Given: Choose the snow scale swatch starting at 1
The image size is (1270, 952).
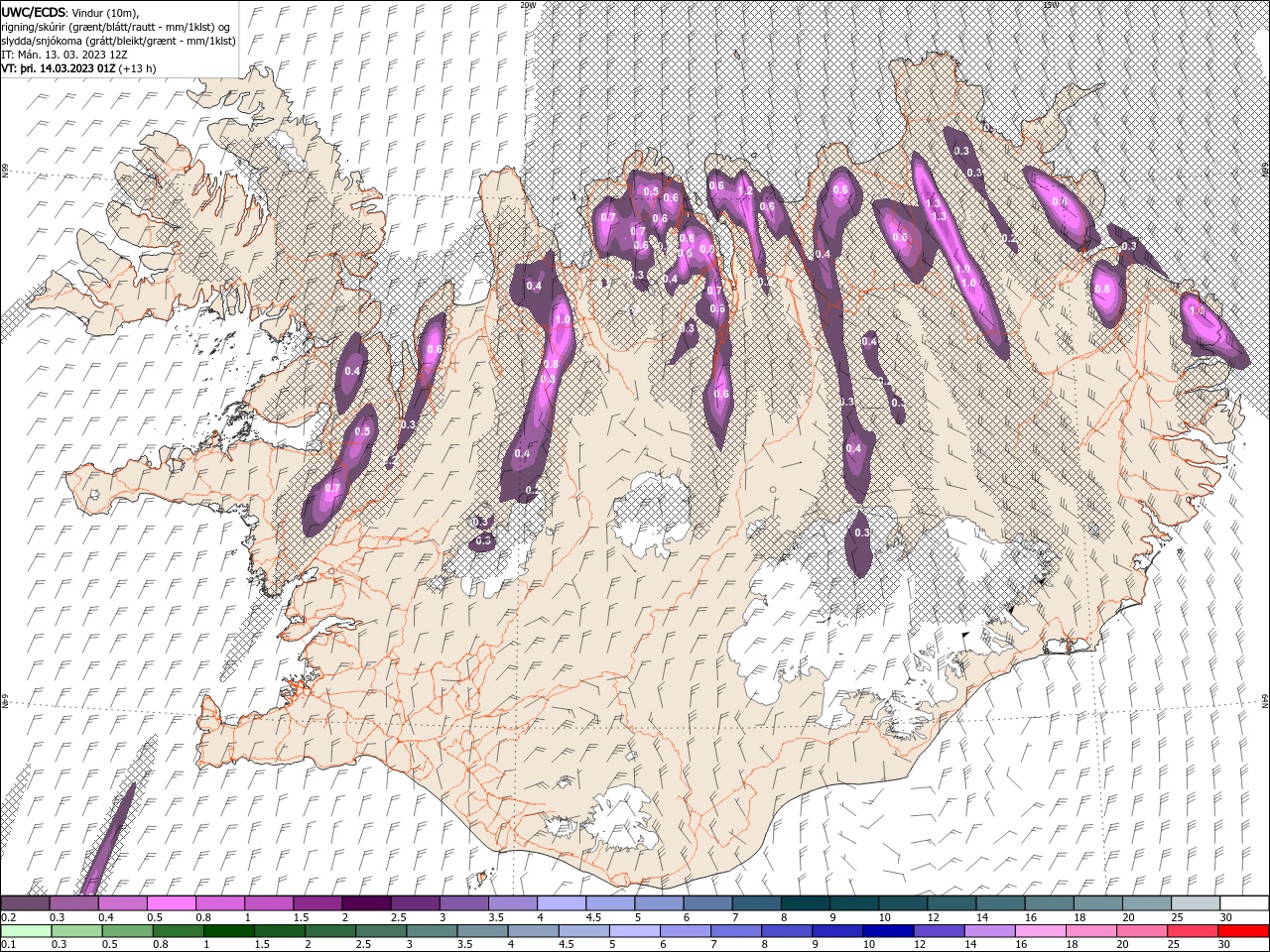Looking at the screenshot, I should [x=269, y=903].
